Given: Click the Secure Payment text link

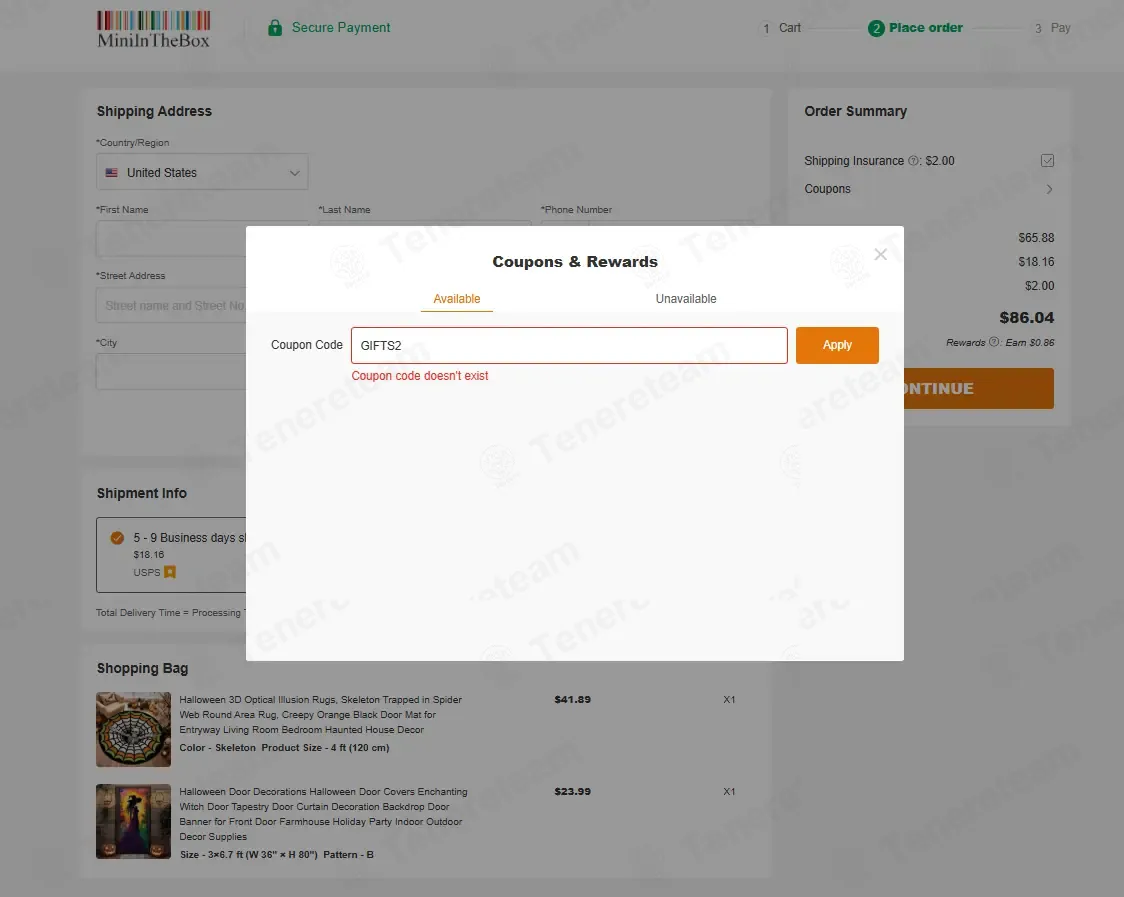Looking at the screenshot, I should 341,28.
